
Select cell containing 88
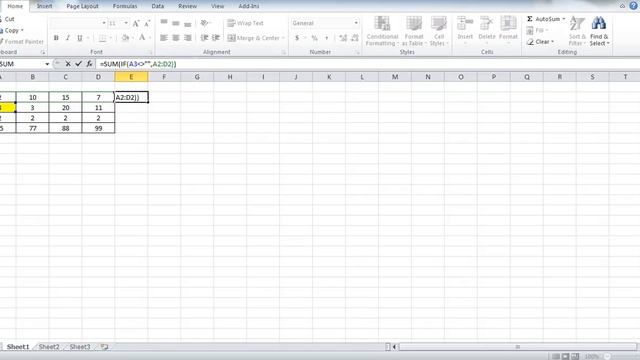(x=65, y=128)
